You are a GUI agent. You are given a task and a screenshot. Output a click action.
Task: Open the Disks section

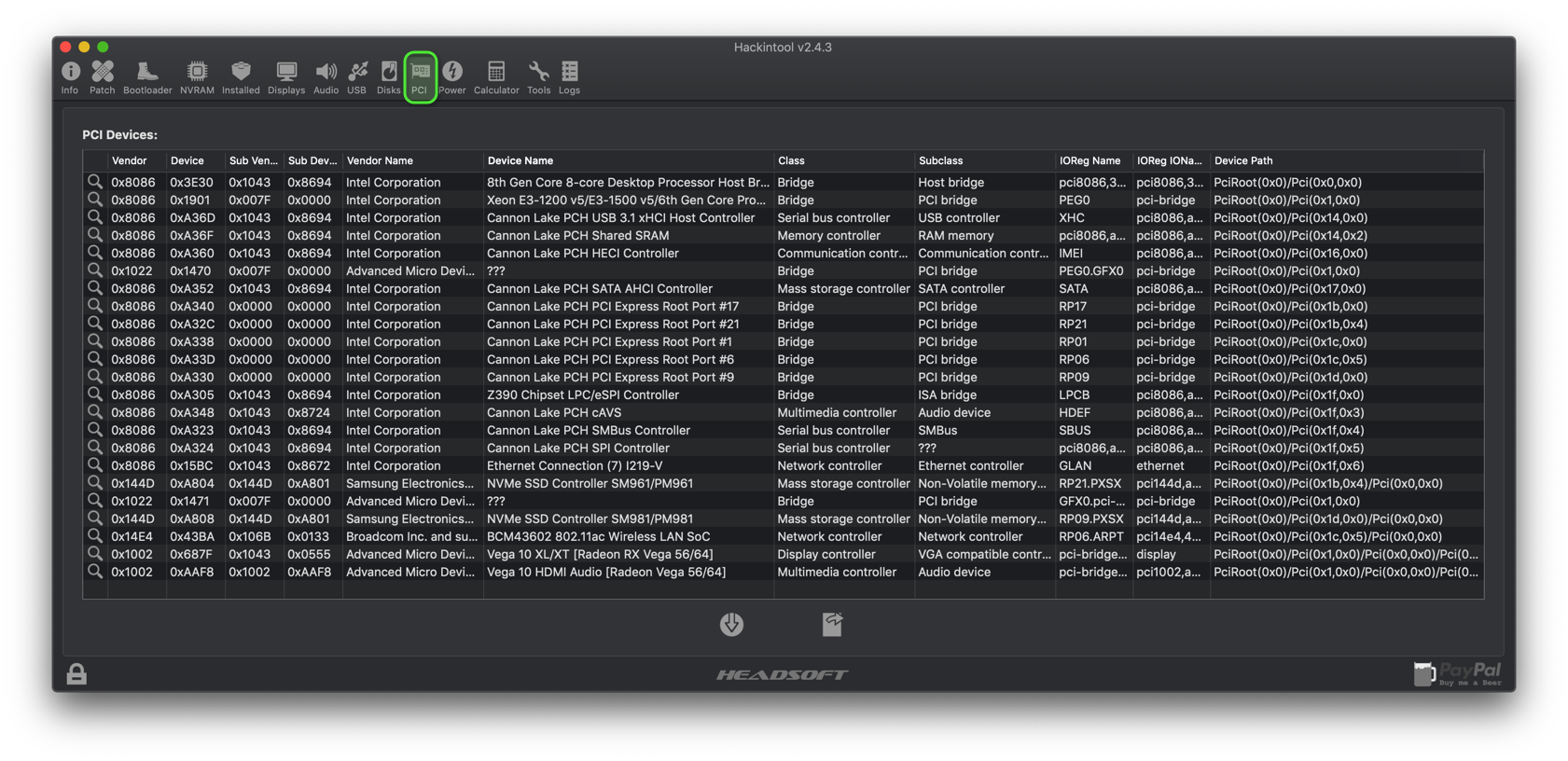(x=389, y=76)
